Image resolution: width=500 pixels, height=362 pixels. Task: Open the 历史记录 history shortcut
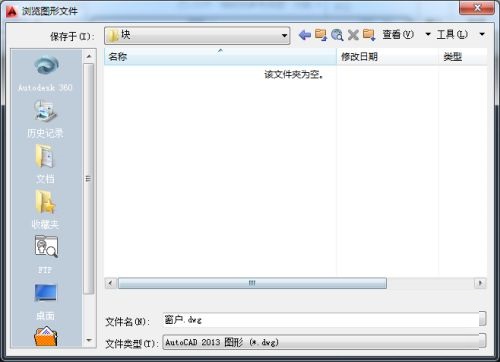click(x=46, y=119)
